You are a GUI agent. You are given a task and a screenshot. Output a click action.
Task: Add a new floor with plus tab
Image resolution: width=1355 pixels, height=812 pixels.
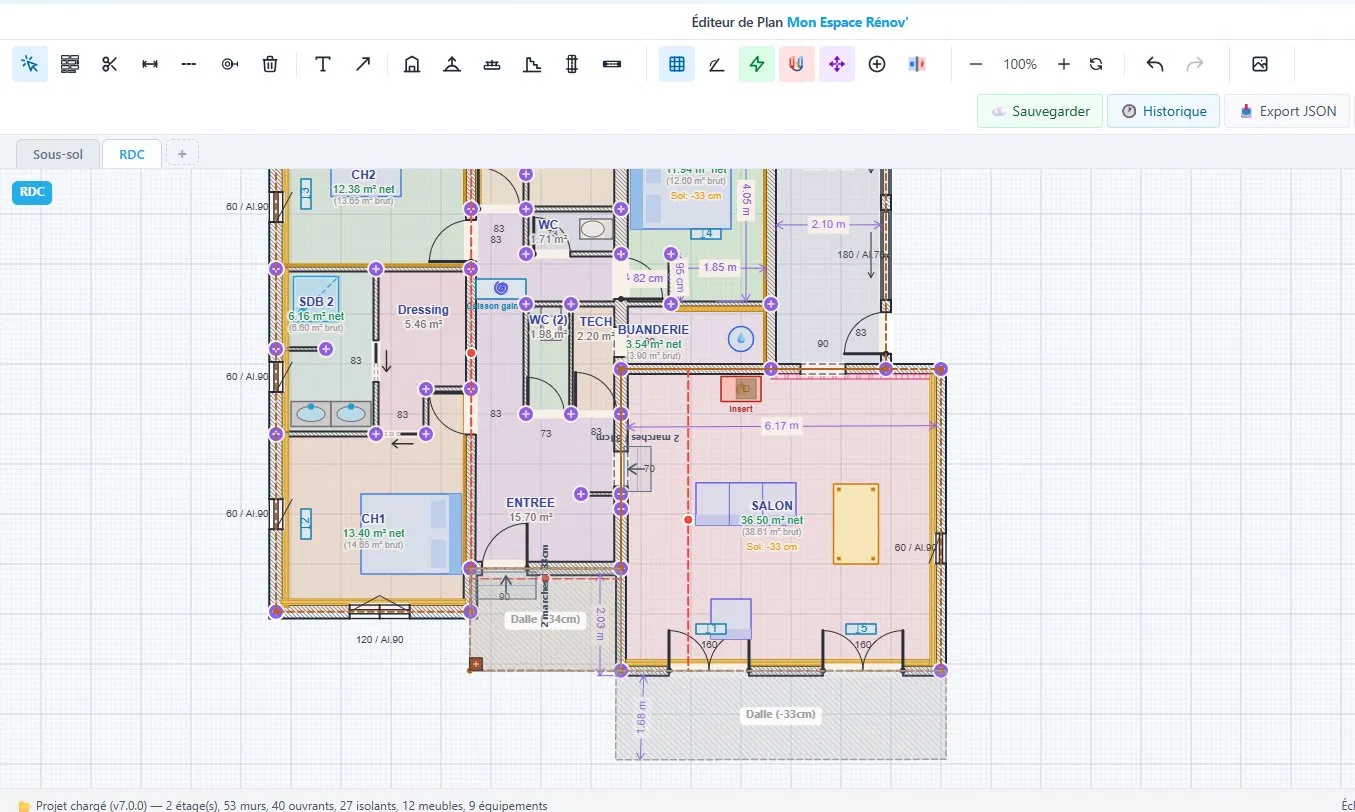click(182, 154)
